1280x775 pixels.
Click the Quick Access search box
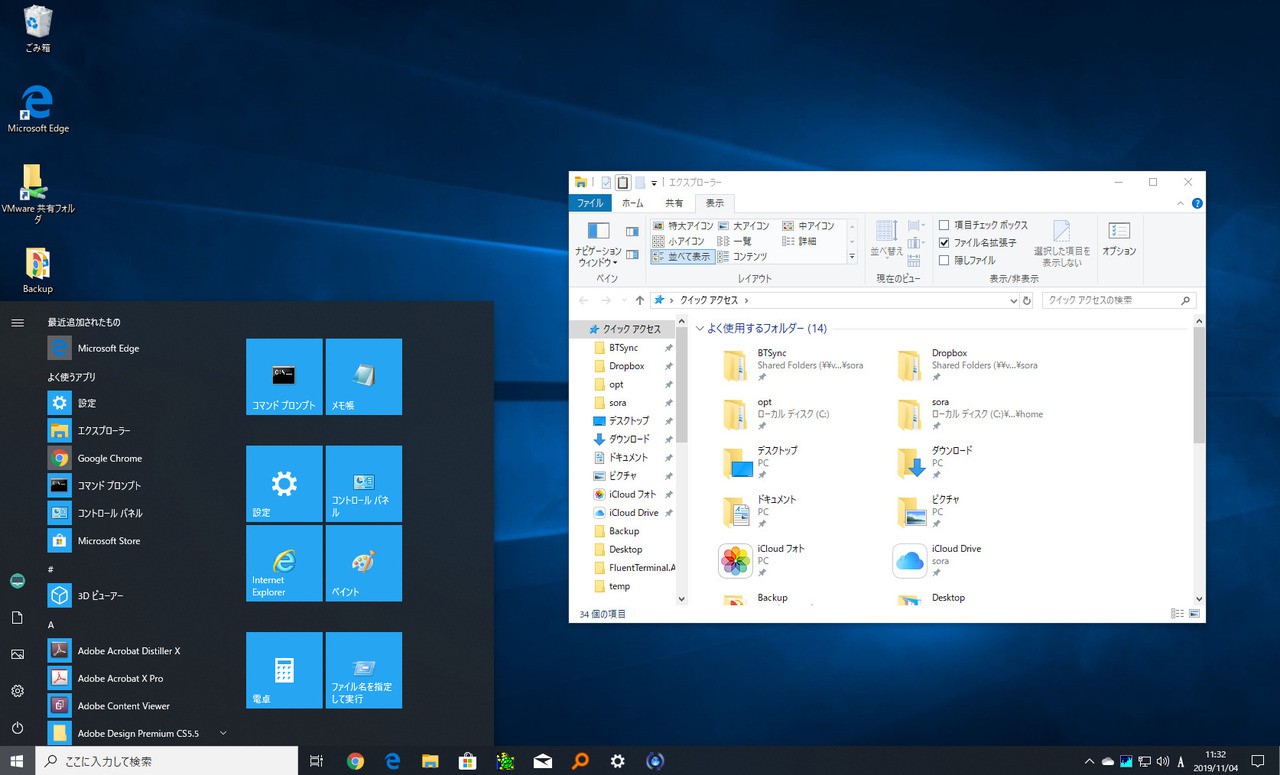[x=1110, y=300]
